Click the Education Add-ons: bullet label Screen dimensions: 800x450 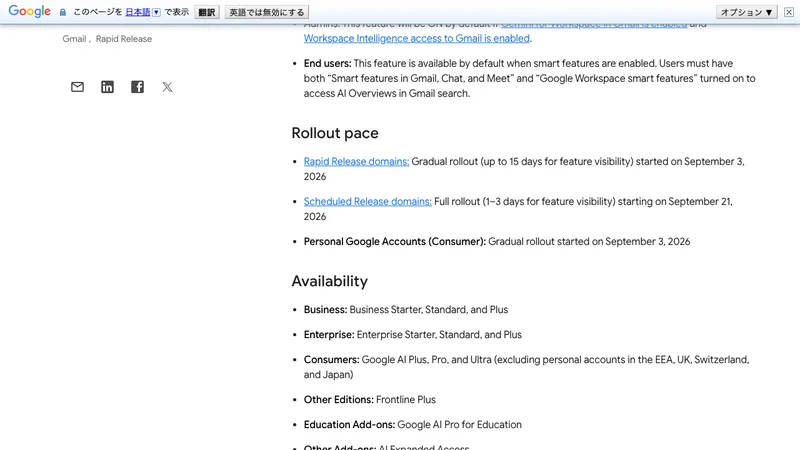pyautogui.click(x=349, y=424)
